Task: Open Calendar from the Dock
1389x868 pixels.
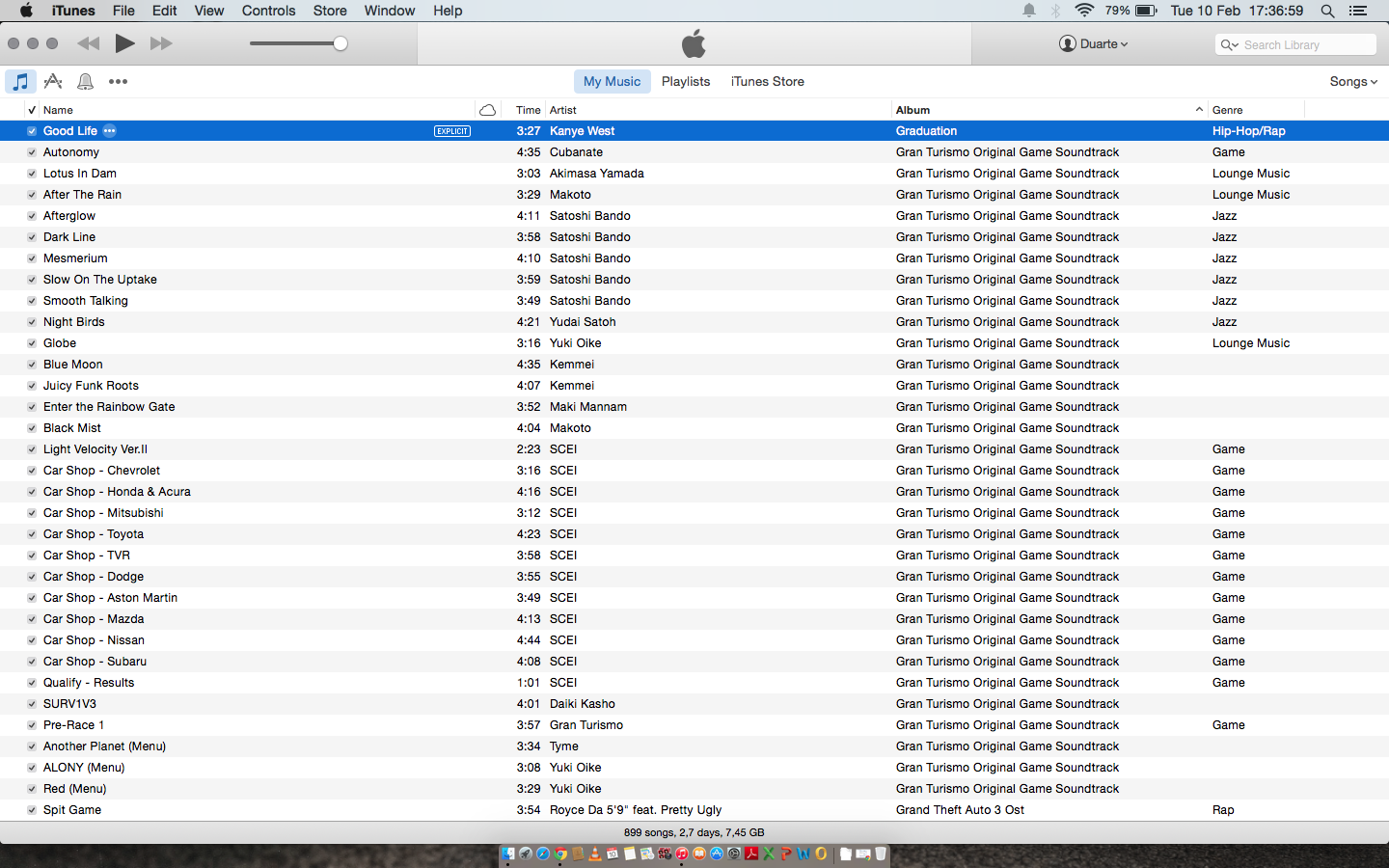Action: click(613, 854)
